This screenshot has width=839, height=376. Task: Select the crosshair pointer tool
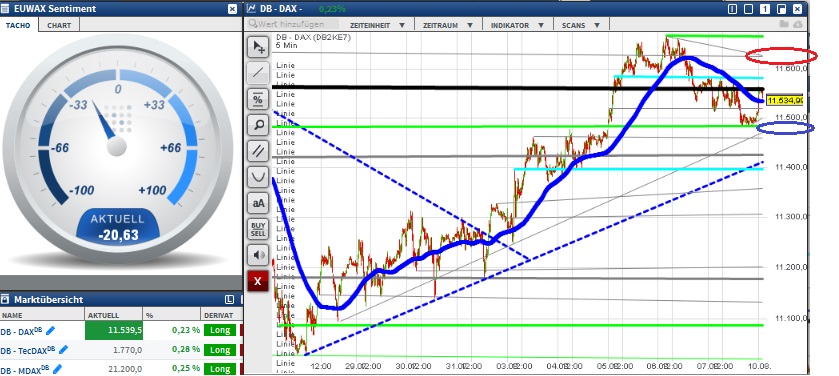[x=258, y=47]
